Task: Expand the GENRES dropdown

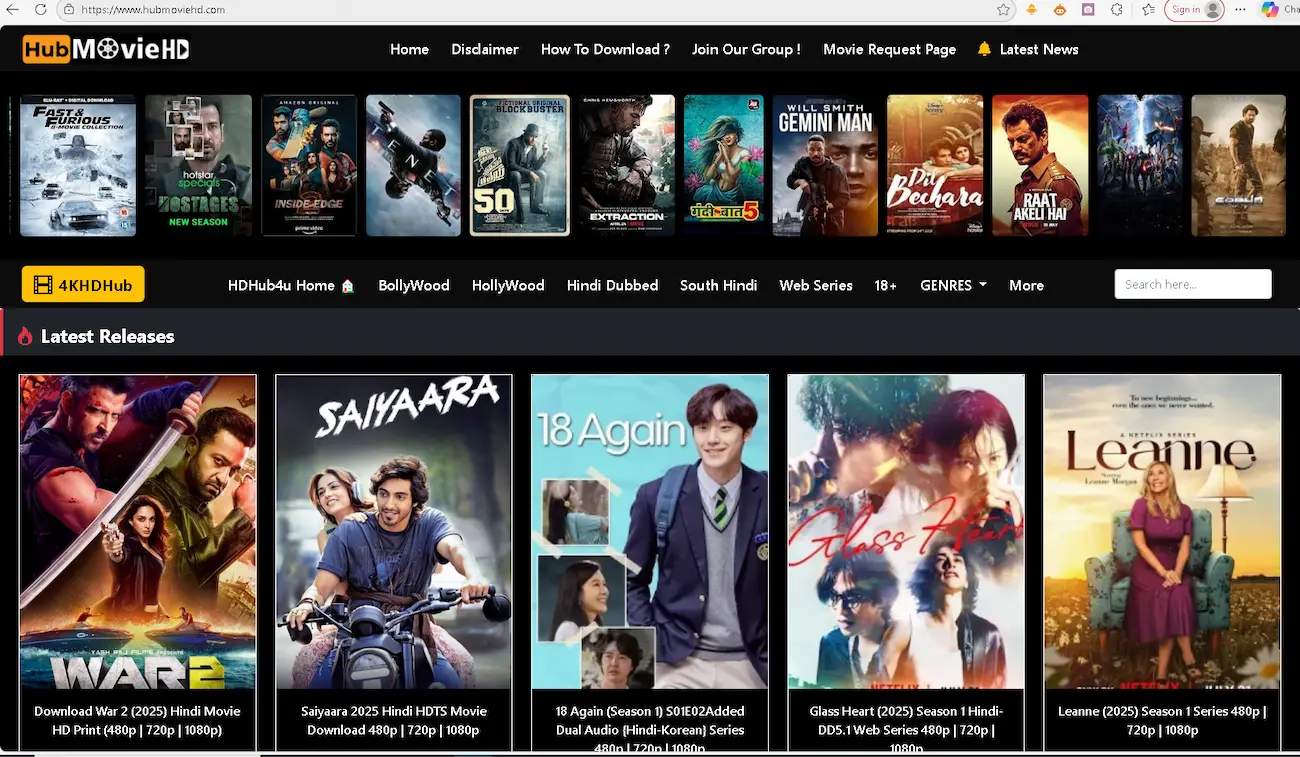Action: (x=951, y=285)
